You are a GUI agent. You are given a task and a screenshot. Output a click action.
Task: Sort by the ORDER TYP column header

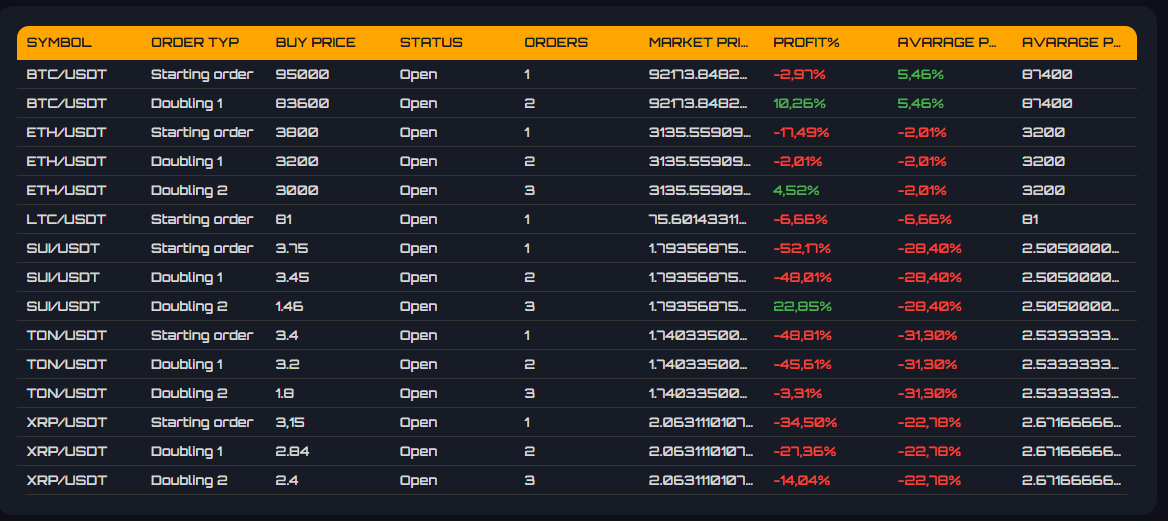pos(194,42)
